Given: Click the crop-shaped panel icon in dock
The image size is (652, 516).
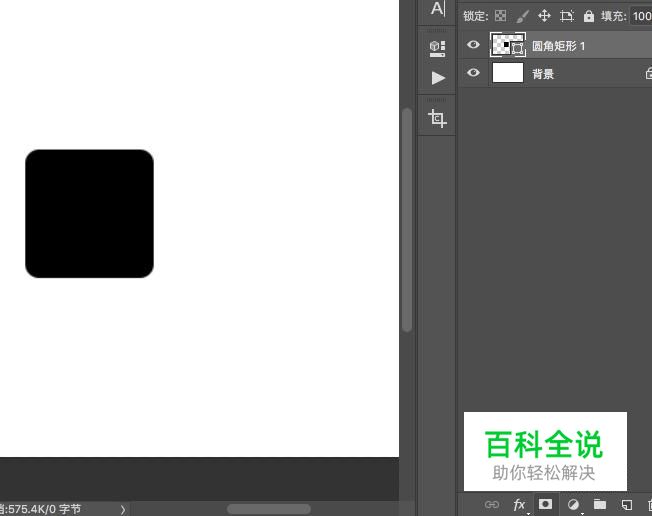Looking at the screenshot, I should coord(437,119).
